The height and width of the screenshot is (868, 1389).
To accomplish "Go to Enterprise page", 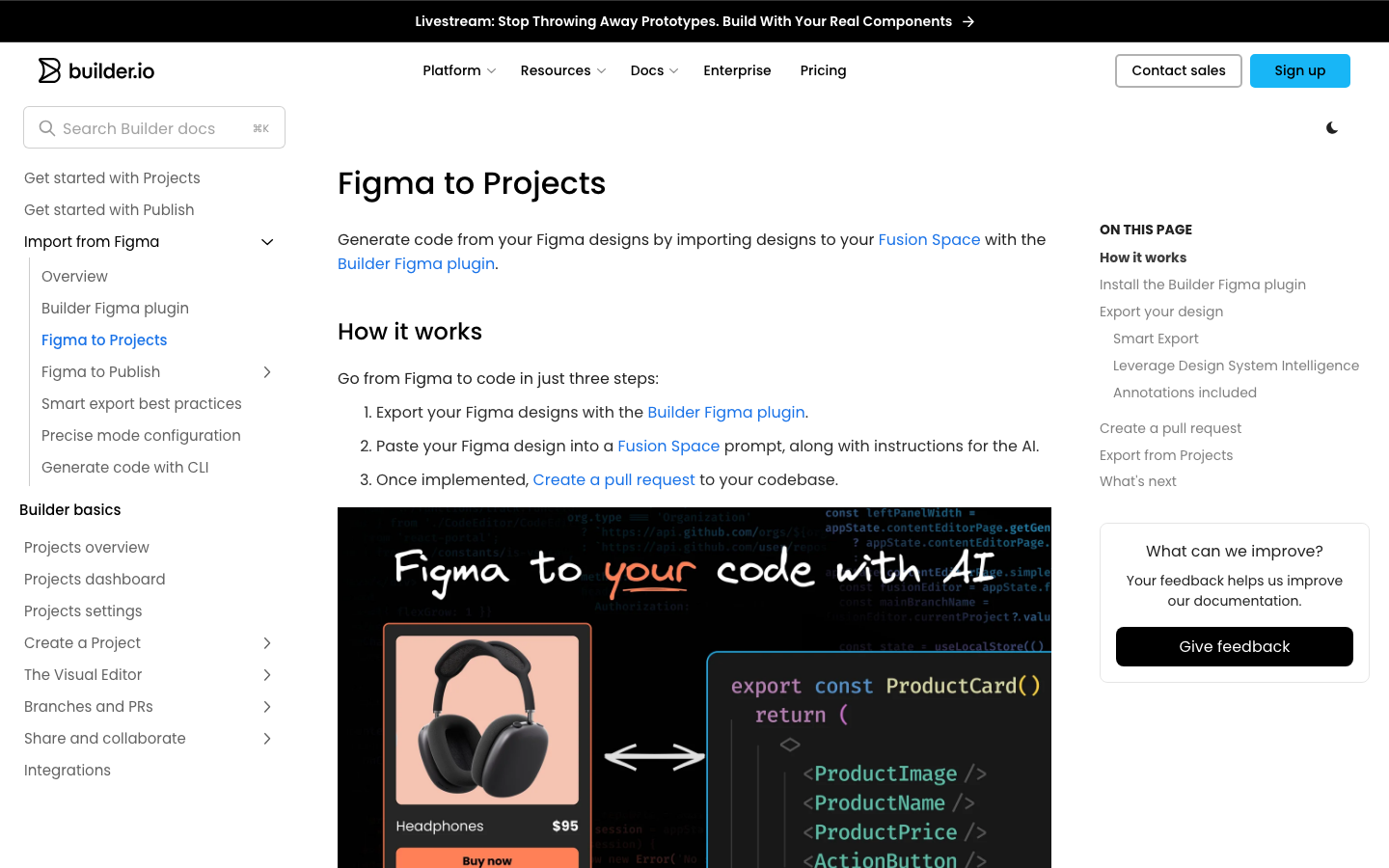I will [737, 70].
